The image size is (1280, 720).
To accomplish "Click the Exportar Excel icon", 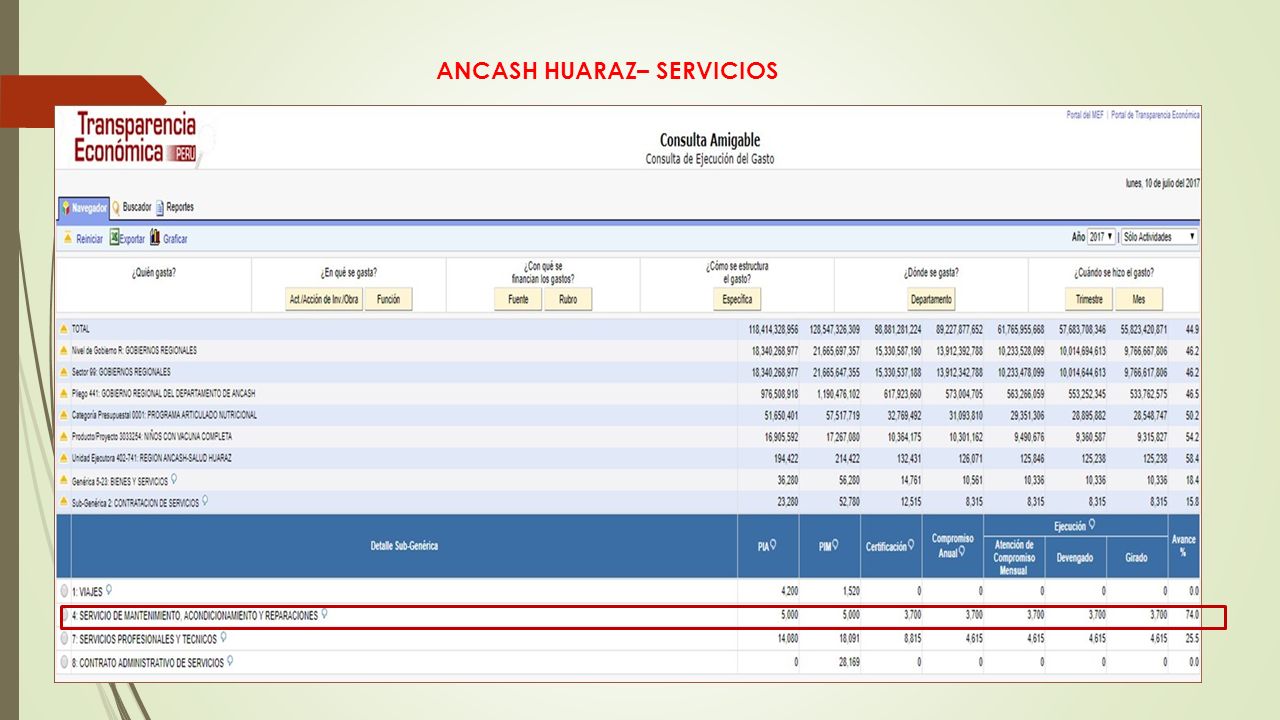I will pos(114,238).
